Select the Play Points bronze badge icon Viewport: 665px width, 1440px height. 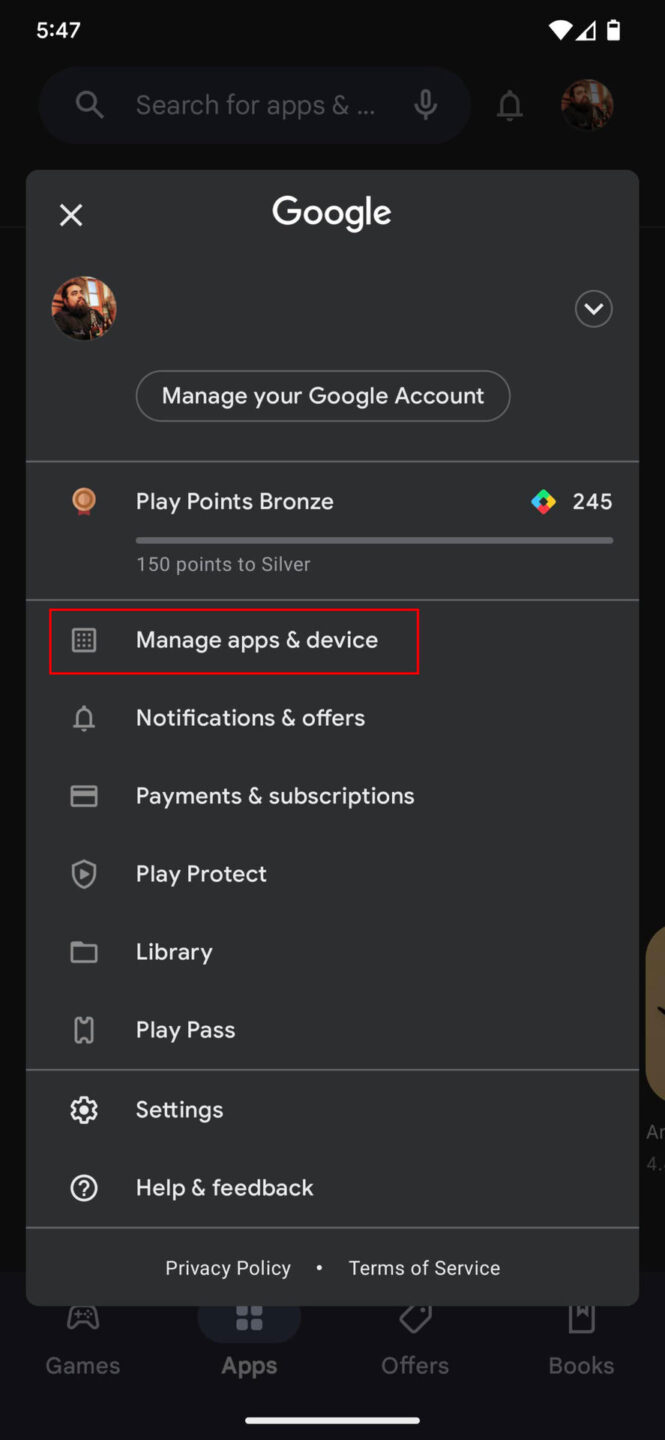click(x=84, y=501)
